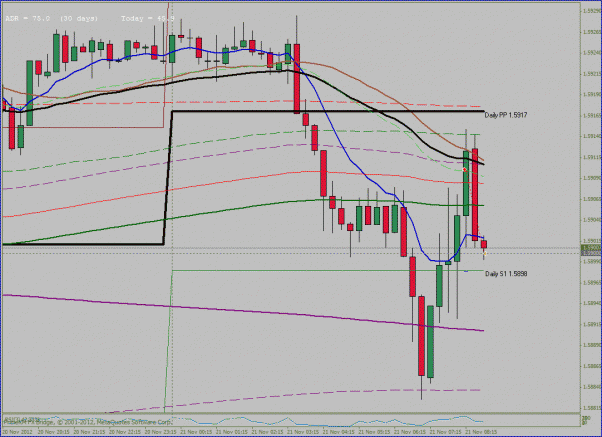
Task: Click the '21 Nov 03:15' time axis label
Action: point(304,432)
